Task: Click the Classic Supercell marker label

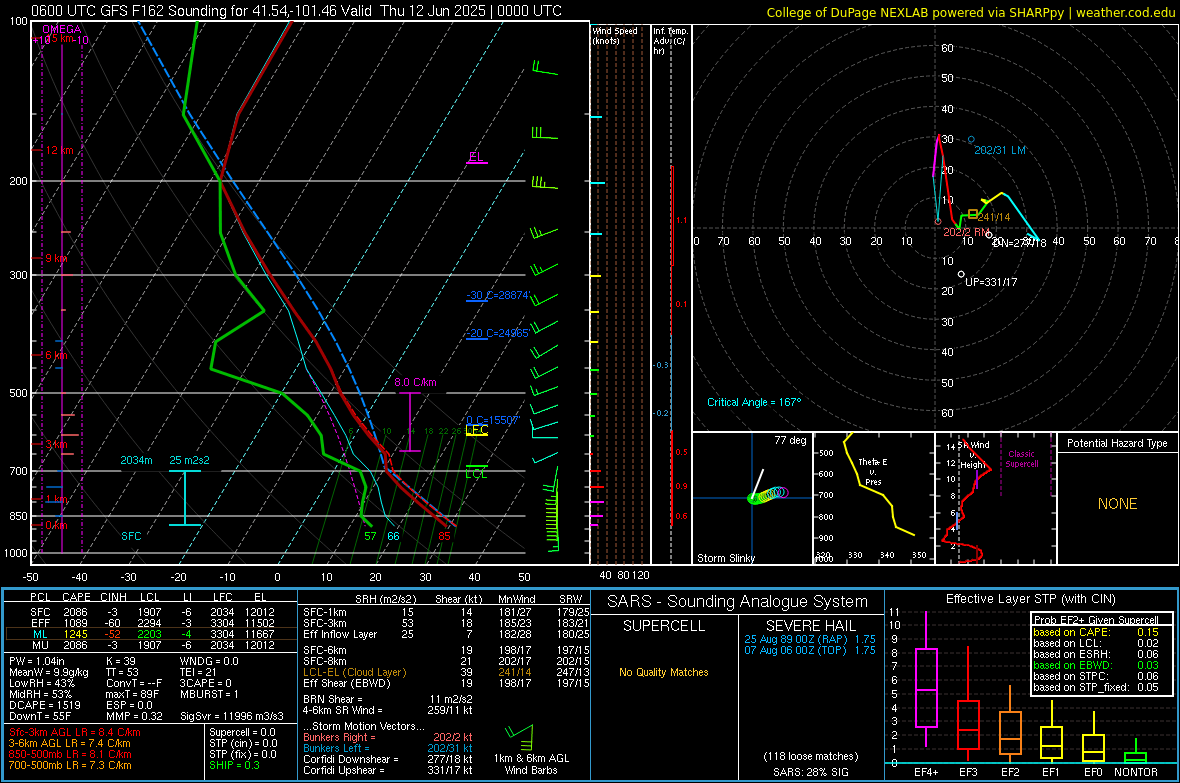Action: tap(1022, 459)
